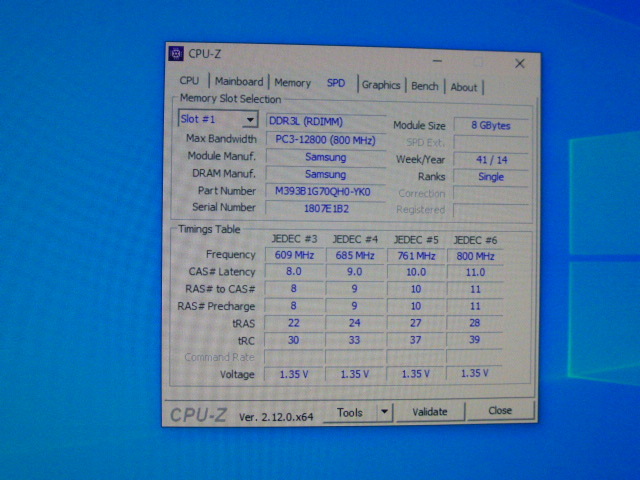Open the CPU tab

coord(189,80)
